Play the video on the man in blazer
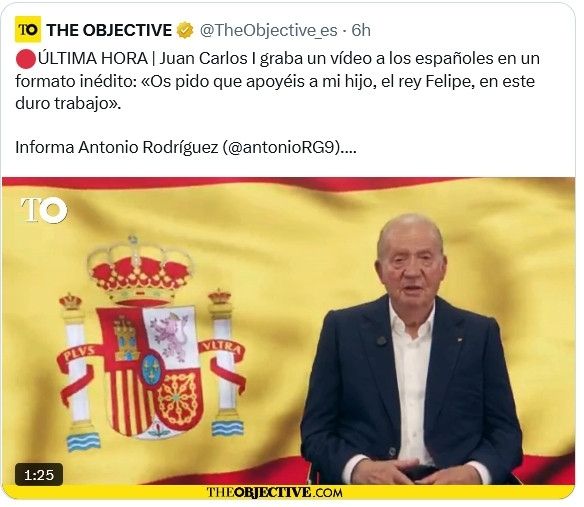584x507 pixels. [412, 350]
